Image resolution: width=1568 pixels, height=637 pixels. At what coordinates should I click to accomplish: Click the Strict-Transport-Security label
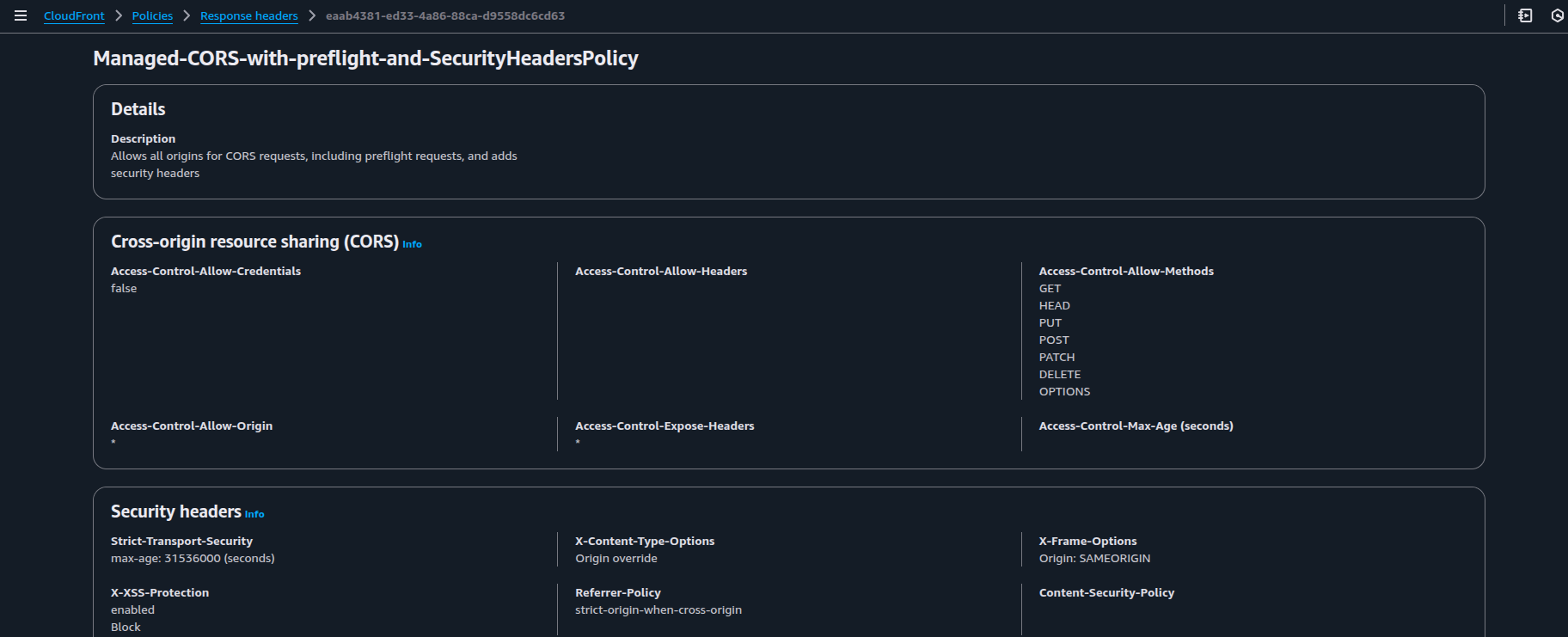[x=181, y=541]
